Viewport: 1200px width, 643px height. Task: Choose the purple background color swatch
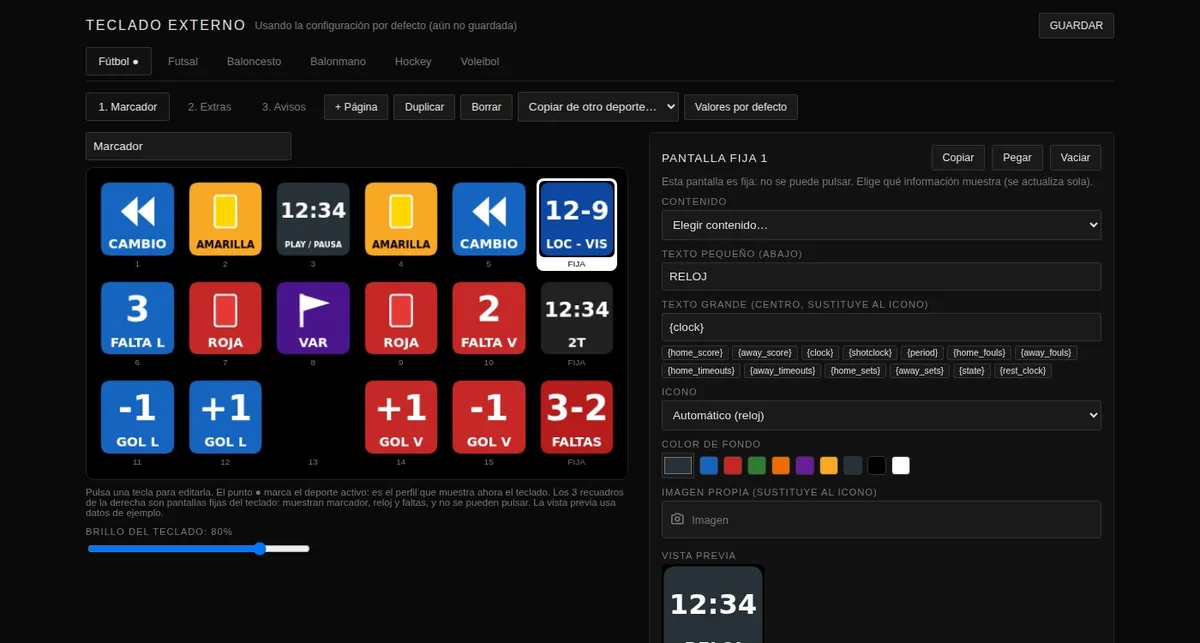click(x=805, y=465)
